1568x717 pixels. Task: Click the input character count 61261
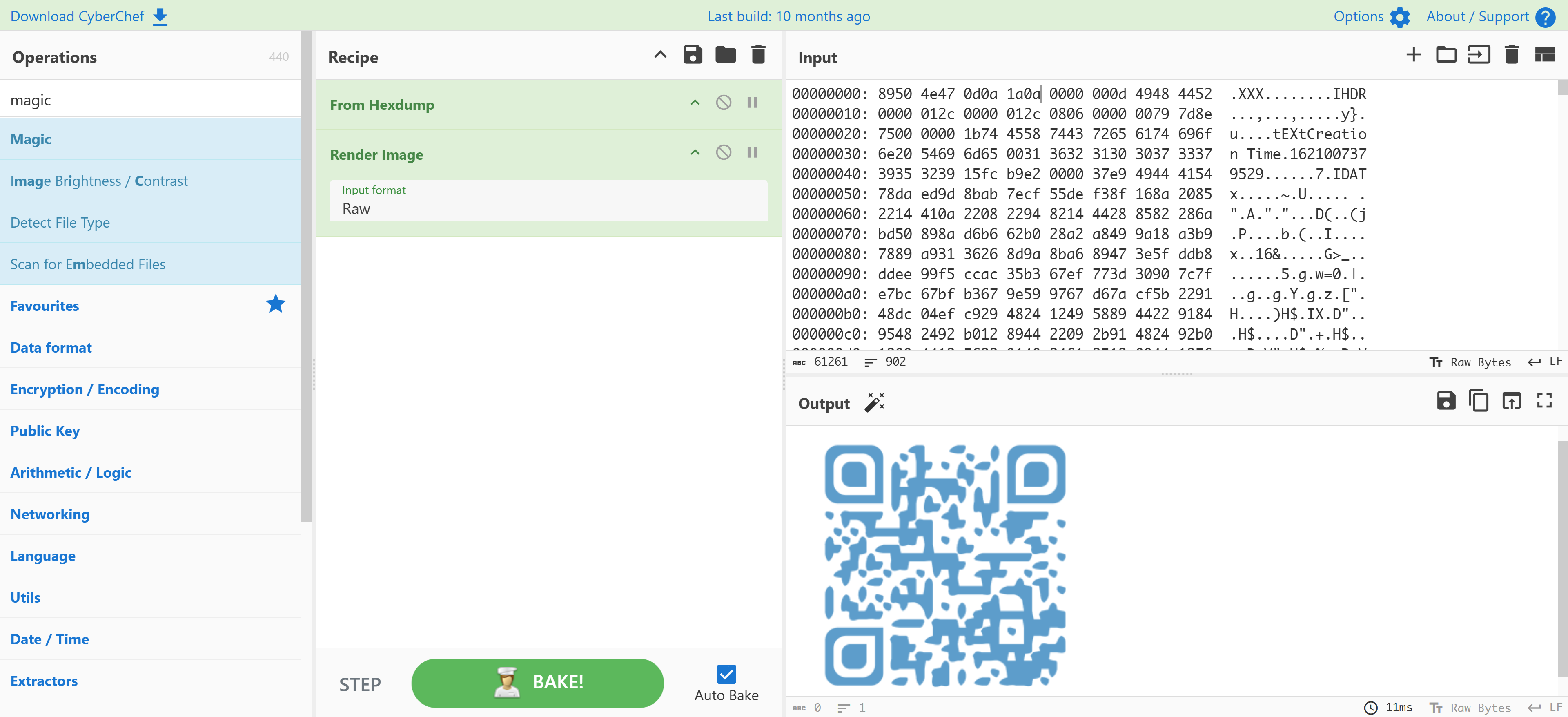(x=820, y=362)
